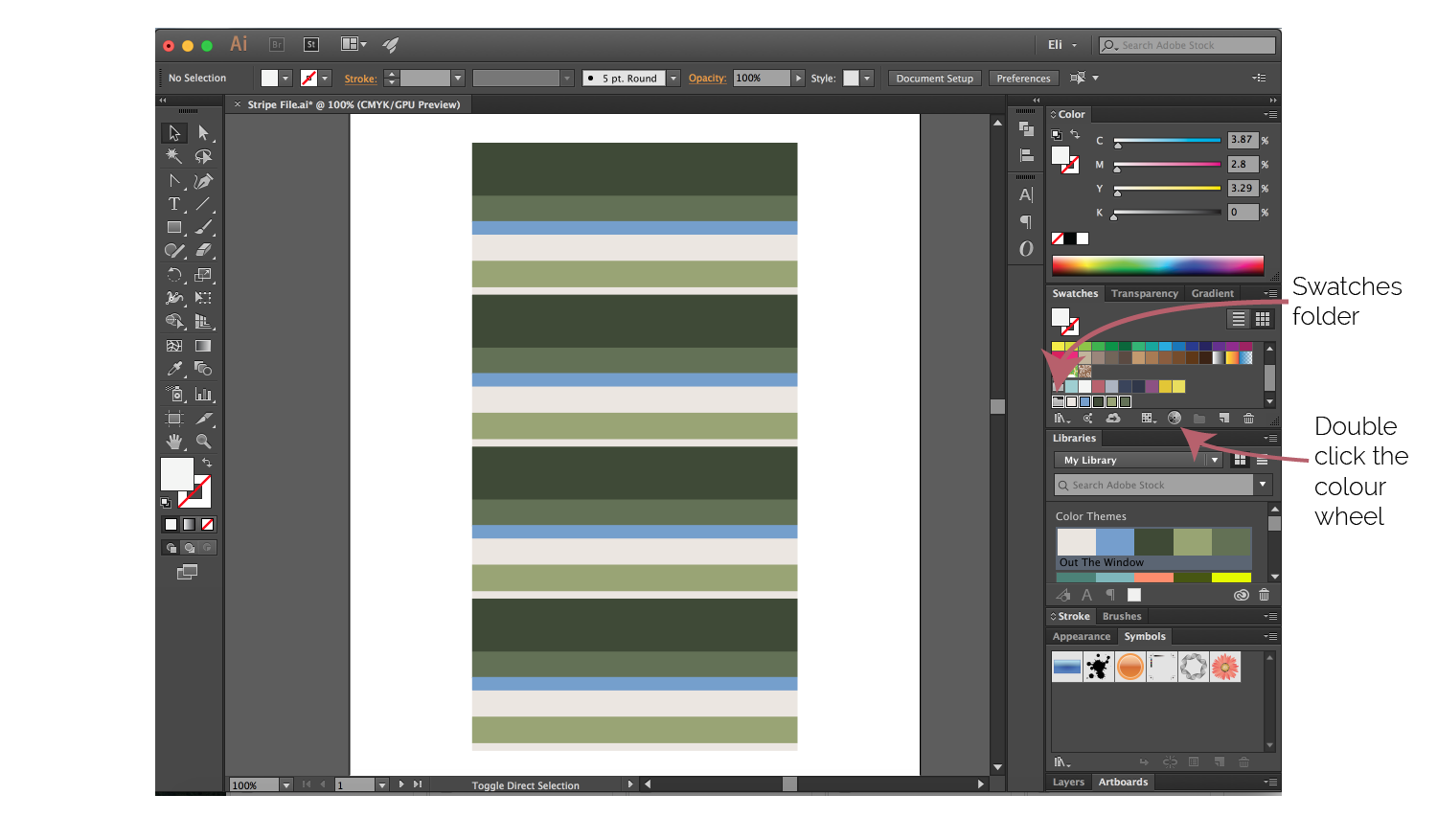1437x840 pixels.
Task: Open the Swatches panel options menu
Action: coord(1270,293)
